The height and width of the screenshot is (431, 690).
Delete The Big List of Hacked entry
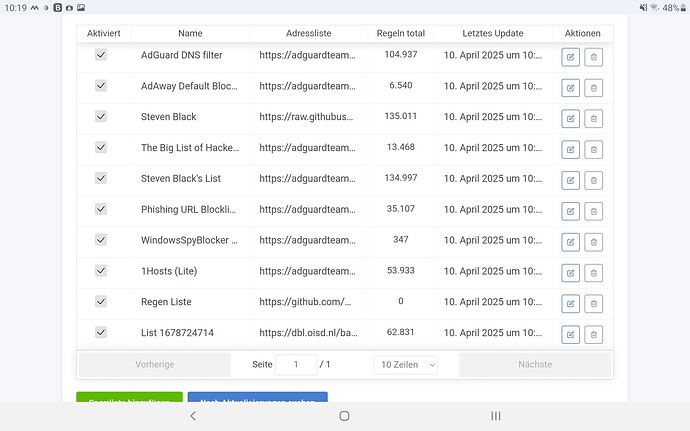(x=593, y=150)
